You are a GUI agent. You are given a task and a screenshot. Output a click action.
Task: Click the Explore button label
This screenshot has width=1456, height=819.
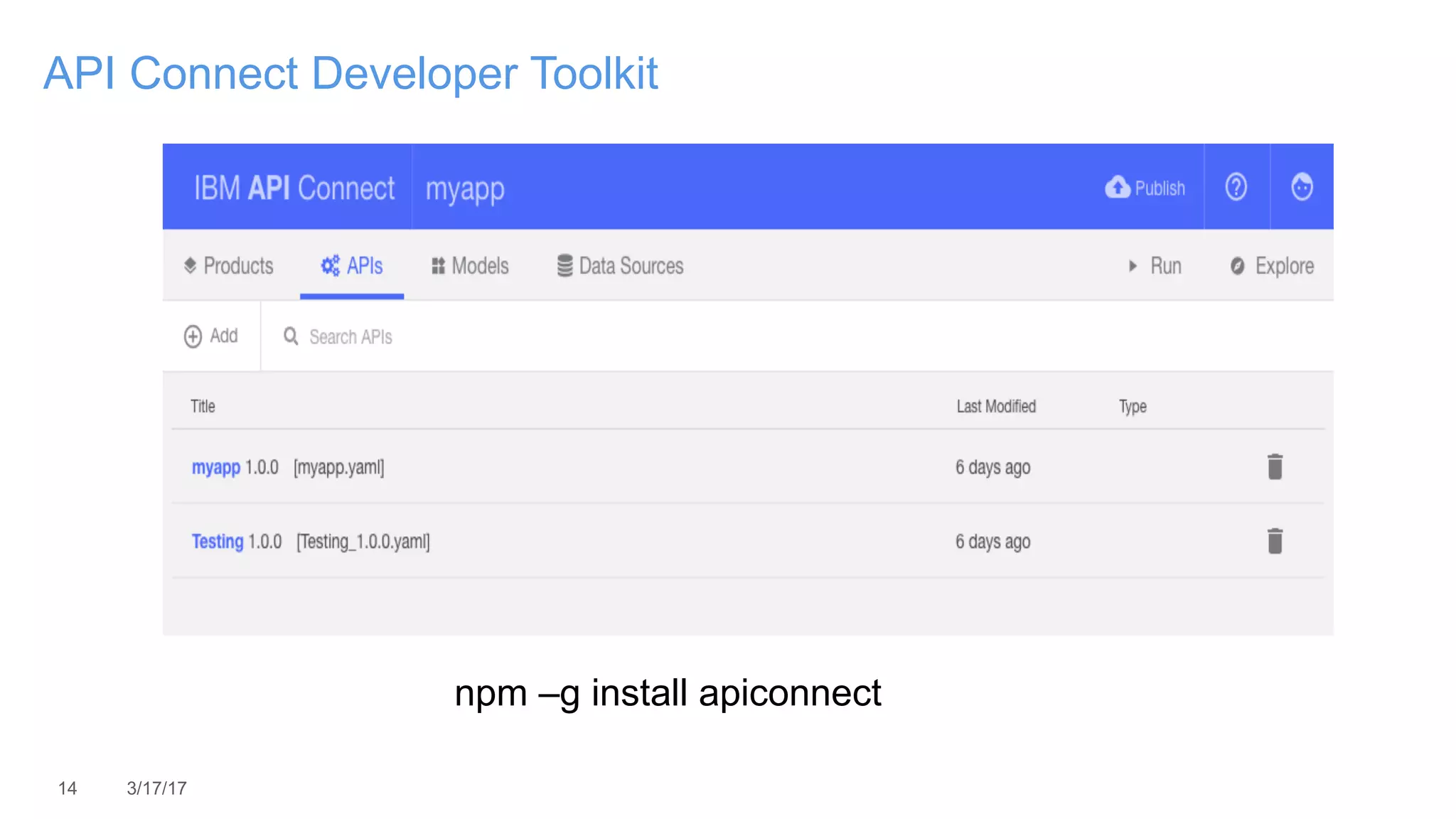(x=1285, y=266)
